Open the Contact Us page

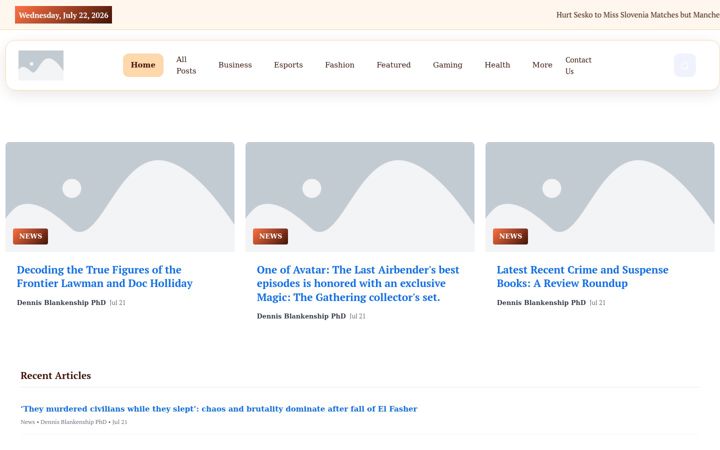pyautogui.click(x=578, y=66)
